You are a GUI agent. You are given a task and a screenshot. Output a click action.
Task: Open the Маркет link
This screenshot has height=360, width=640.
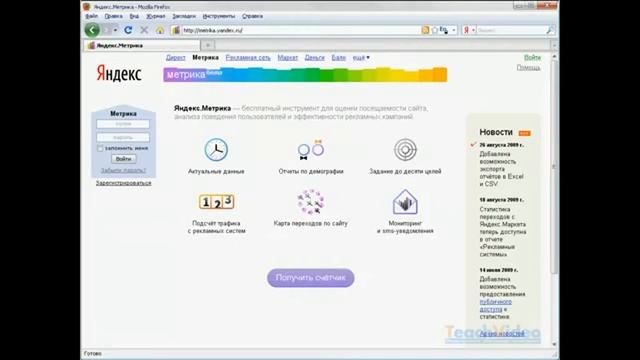pos(287,58)
